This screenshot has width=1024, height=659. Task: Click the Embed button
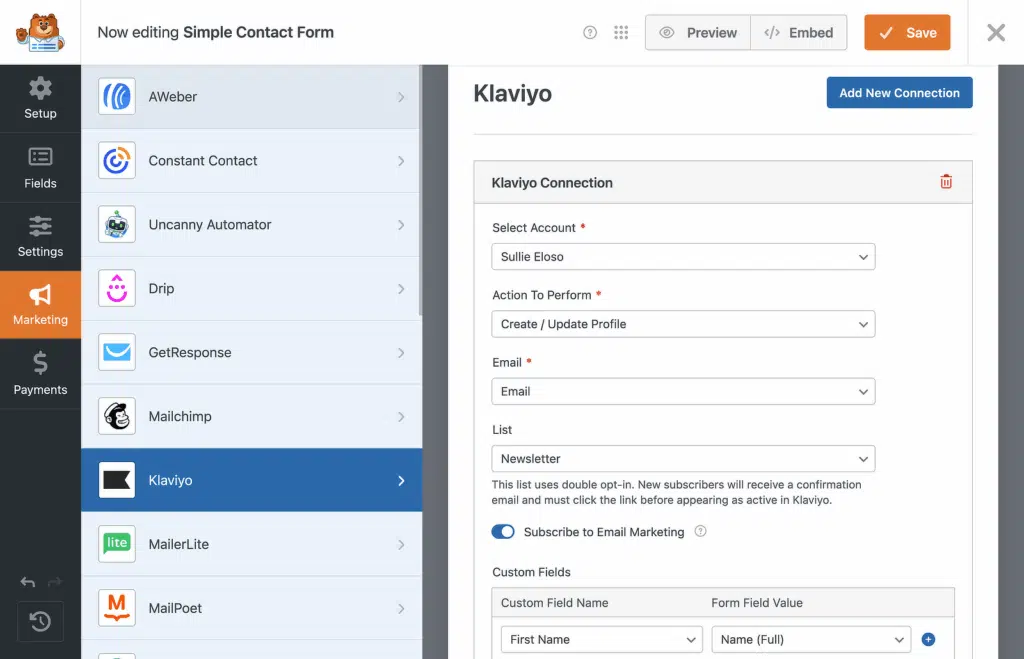(799, 33)
